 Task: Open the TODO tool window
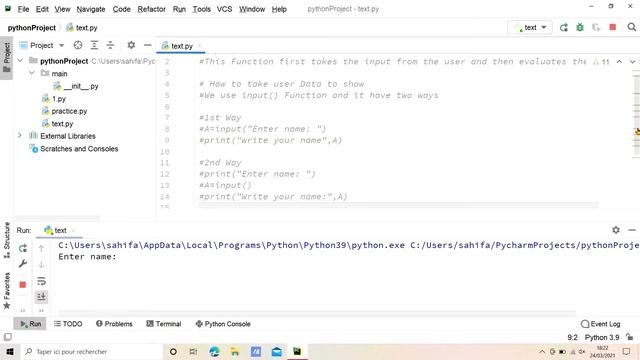point(68,324)
